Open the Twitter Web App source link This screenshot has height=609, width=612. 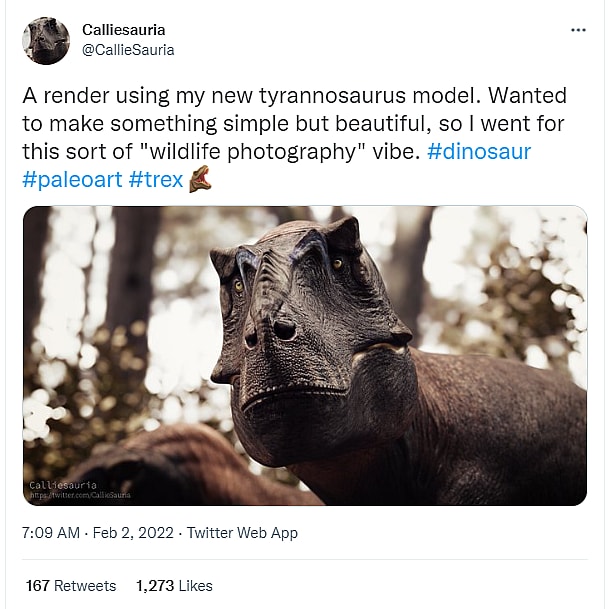coord(242,533)
